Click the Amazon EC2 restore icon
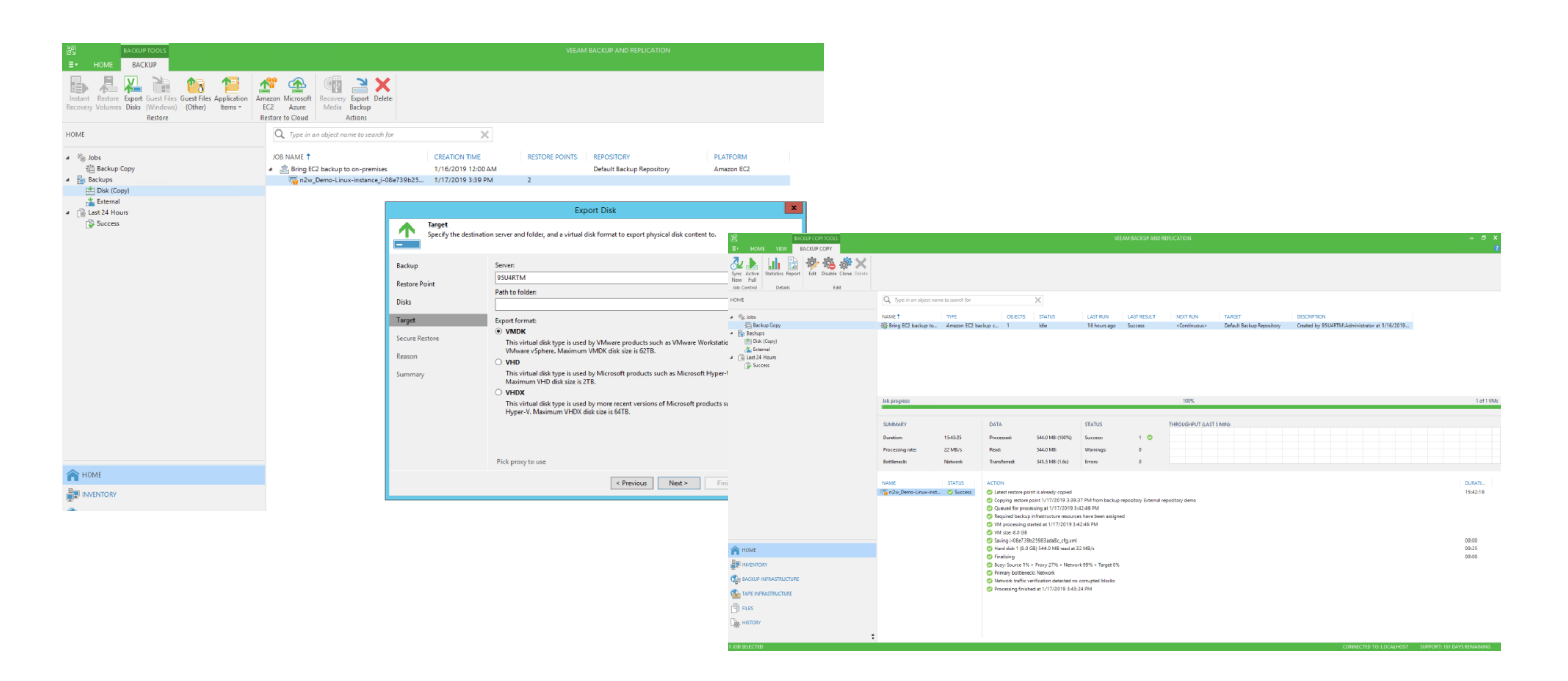The image size is (1568, 681). [267, 91]
